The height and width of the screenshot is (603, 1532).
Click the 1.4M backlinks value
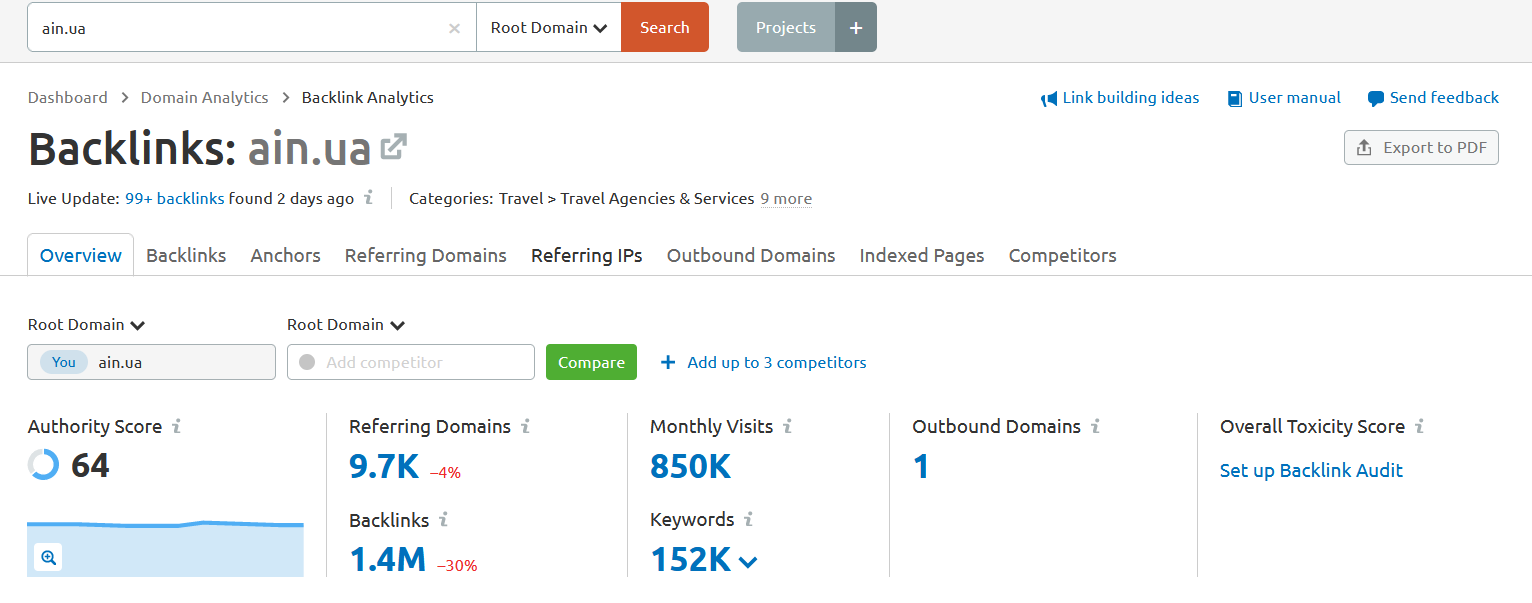coord(388,559)
